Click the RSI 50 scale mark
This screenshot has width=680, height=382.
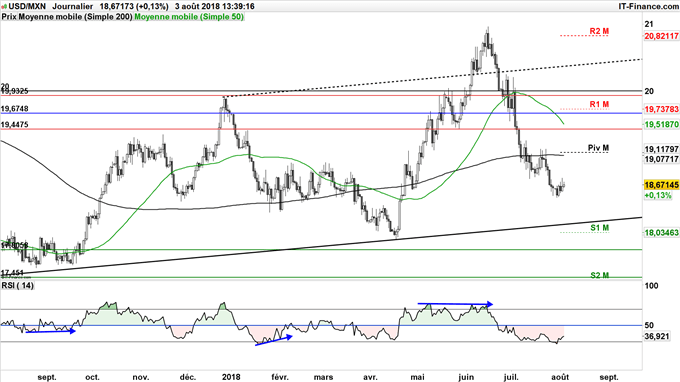coord(649,325)
